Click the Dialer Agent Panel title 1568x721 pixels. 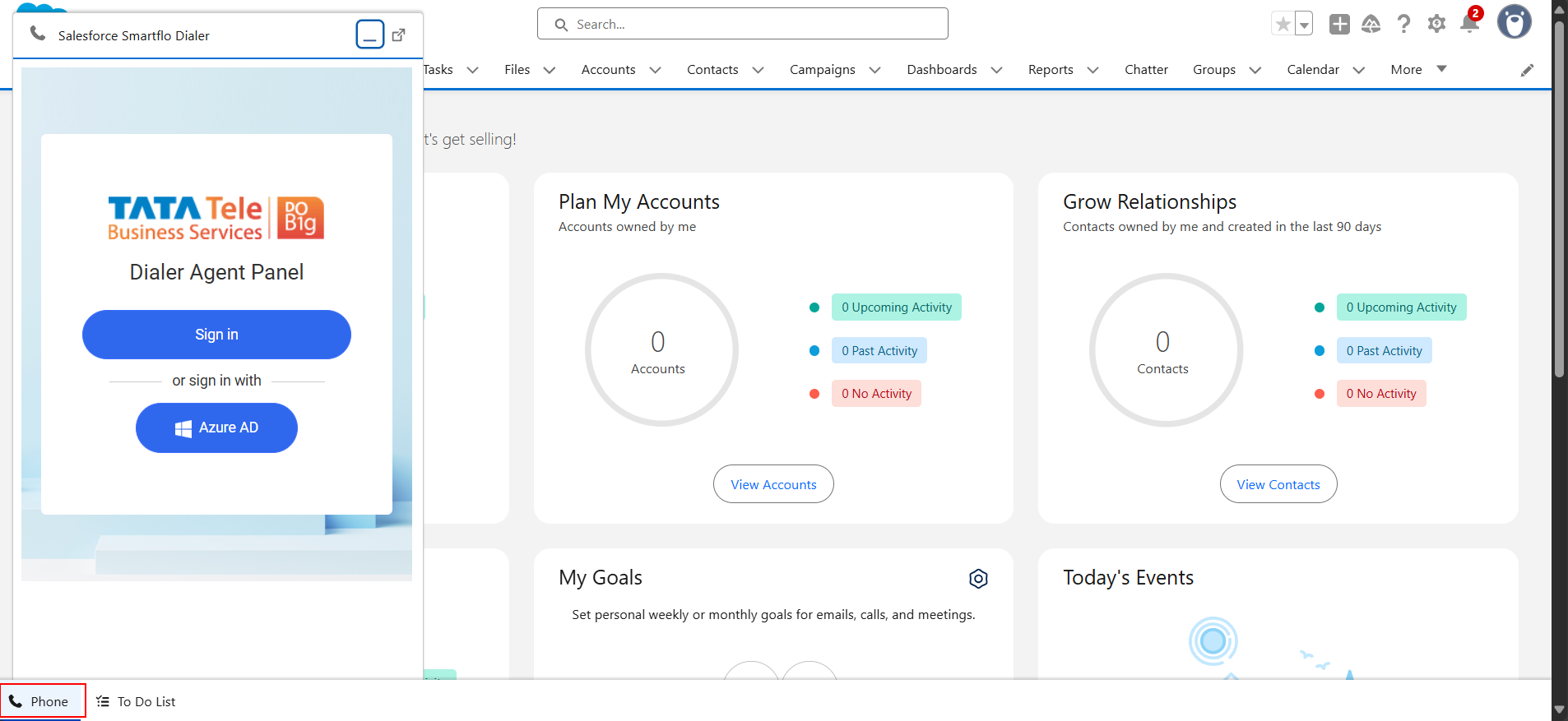[x=216, y=272]
